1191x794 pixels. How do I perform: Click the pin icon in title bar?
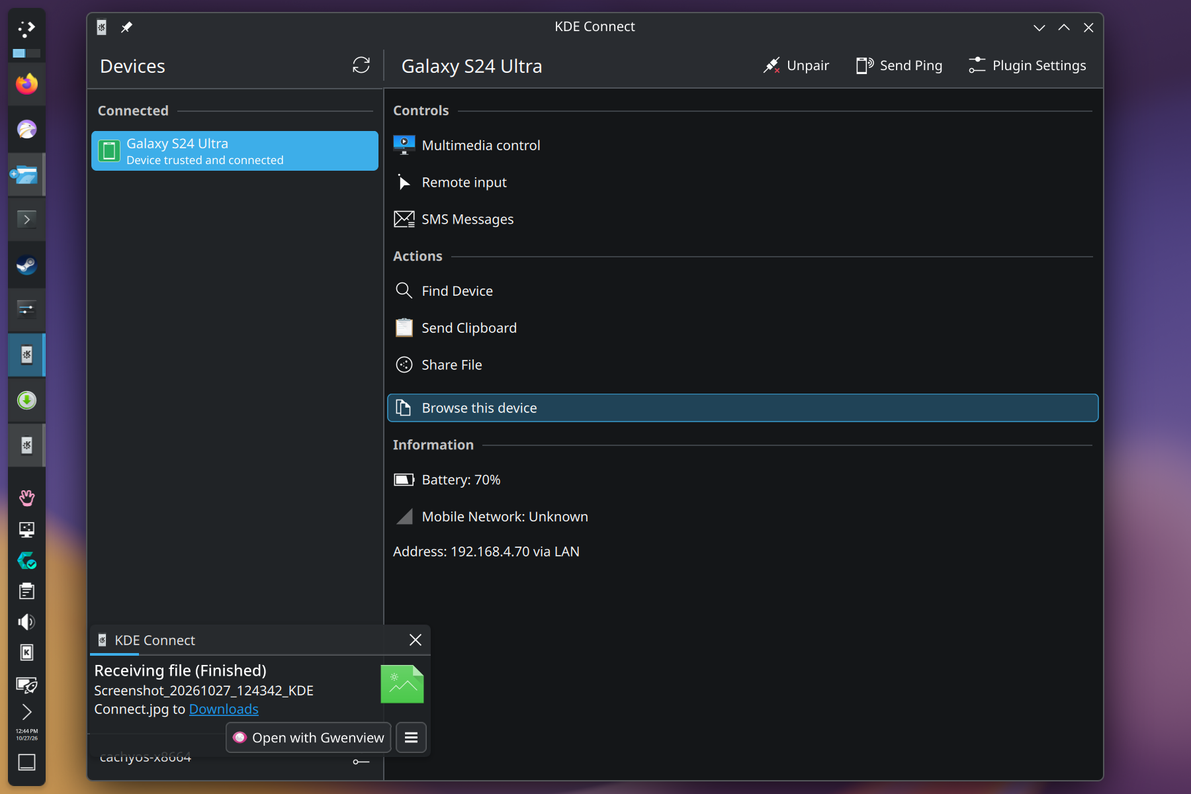[126, 27]
